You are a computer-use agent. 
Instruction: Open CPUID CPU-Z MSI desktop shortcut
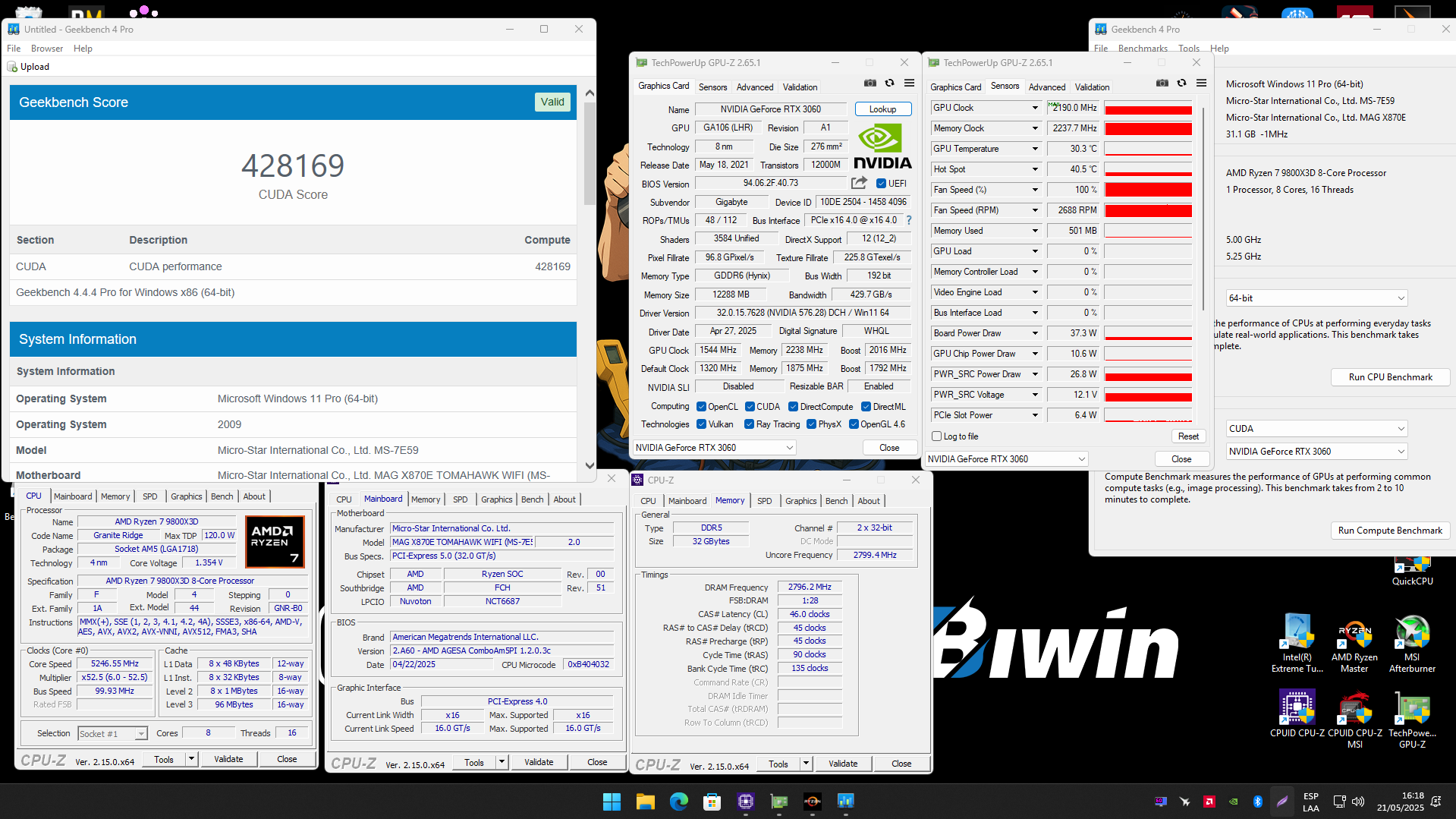click(1354, 720)
